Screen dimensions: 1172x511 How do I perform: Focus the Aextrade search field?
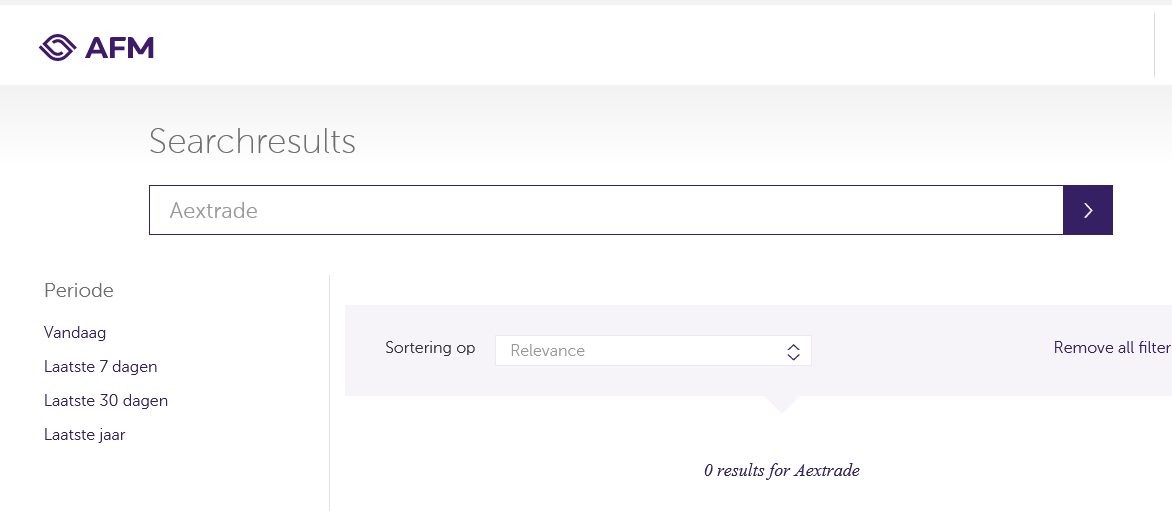(606, 210)
